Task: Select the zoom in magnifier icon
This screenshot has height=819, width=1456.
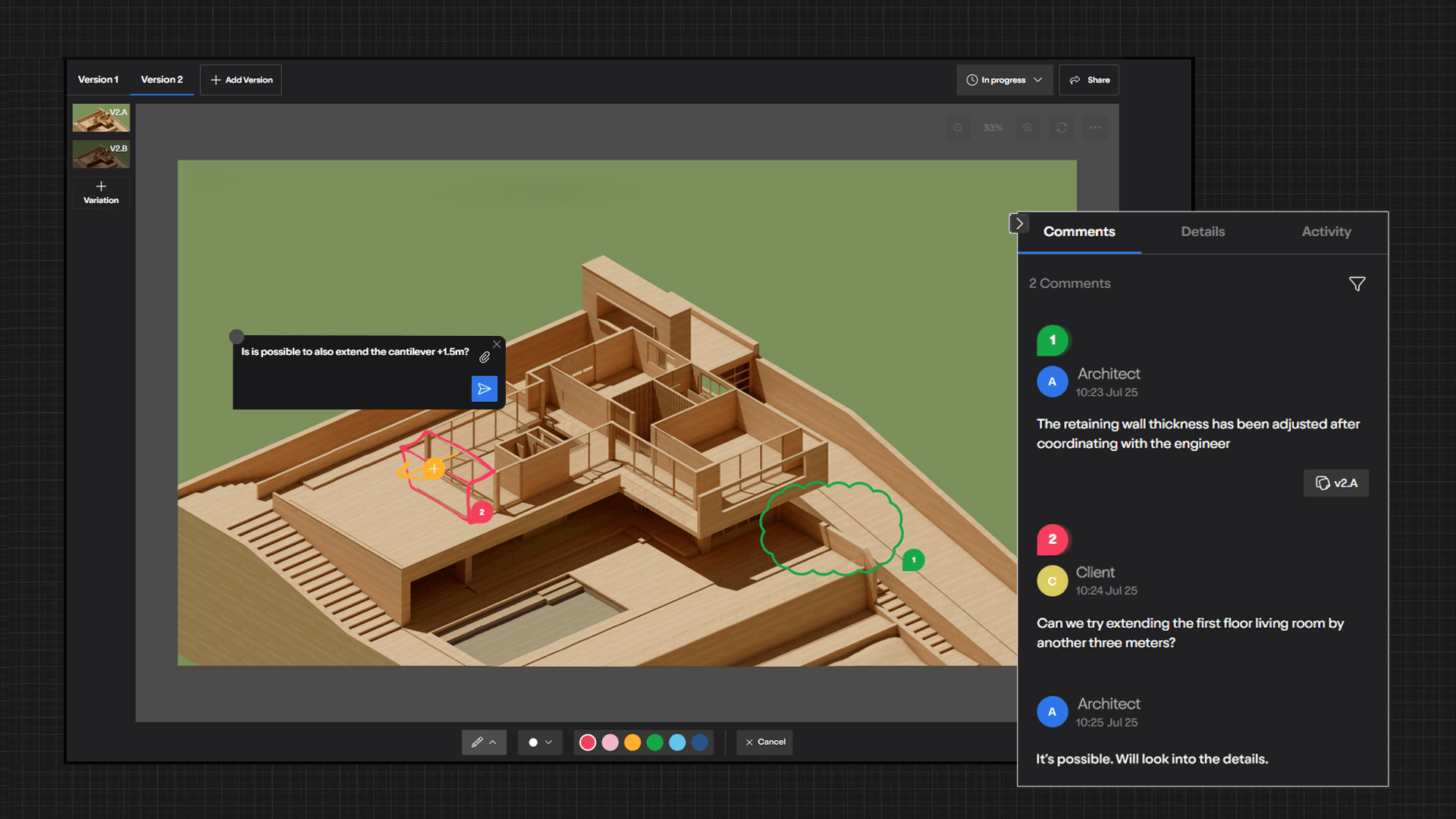Action: (x=1028, y=127)
